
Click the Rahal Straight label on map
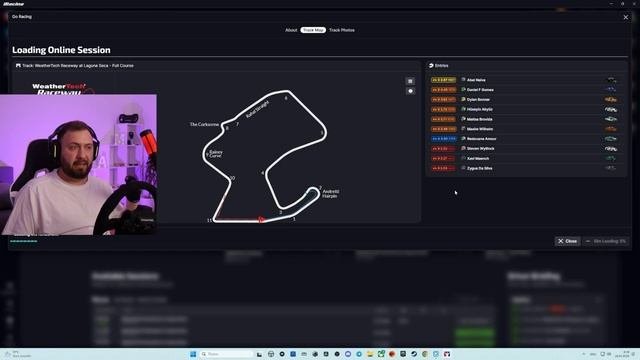click(x=258, y=109)
